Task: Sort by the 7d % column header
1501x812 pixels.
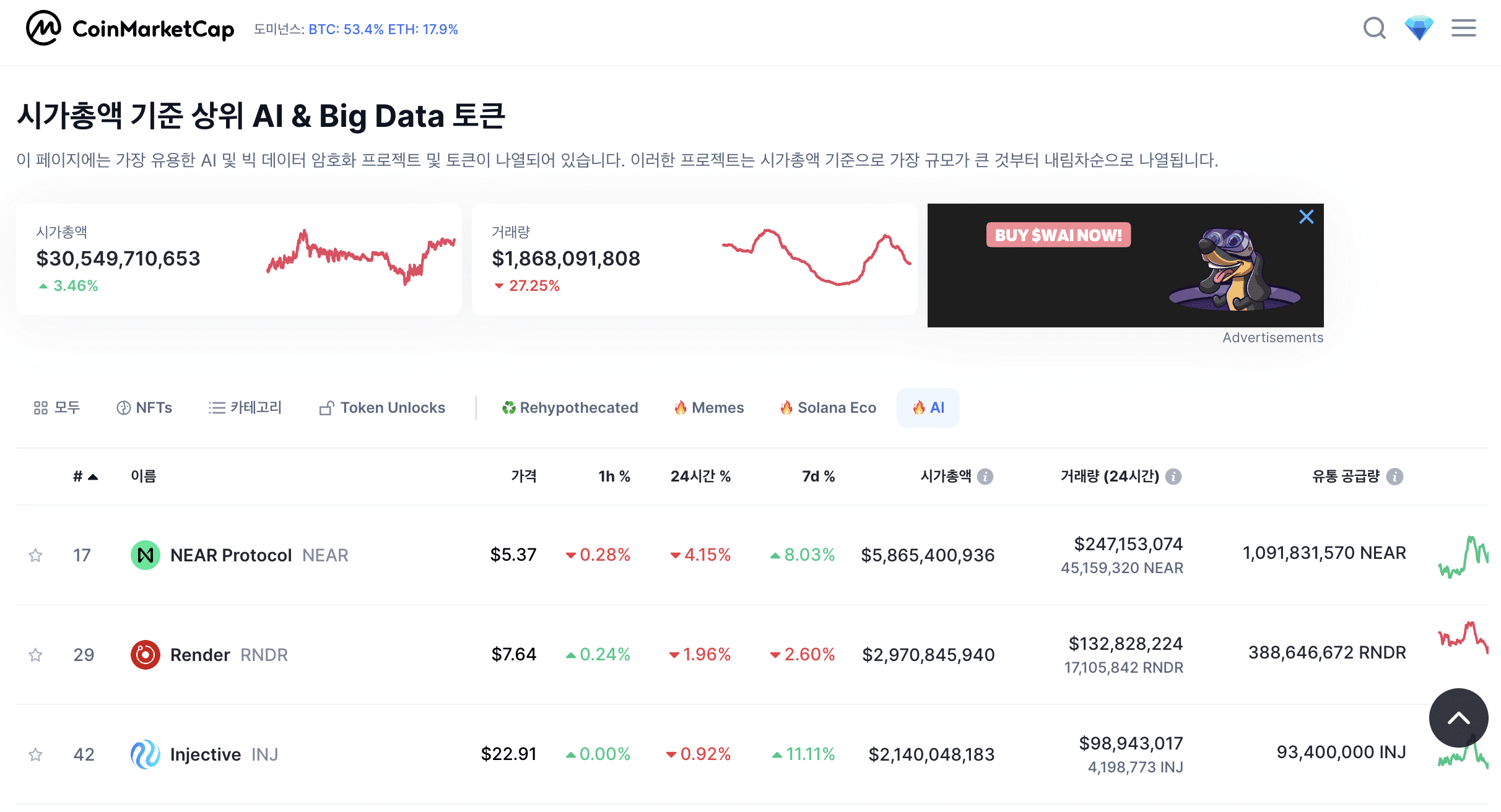Action: tap(819, 477)
